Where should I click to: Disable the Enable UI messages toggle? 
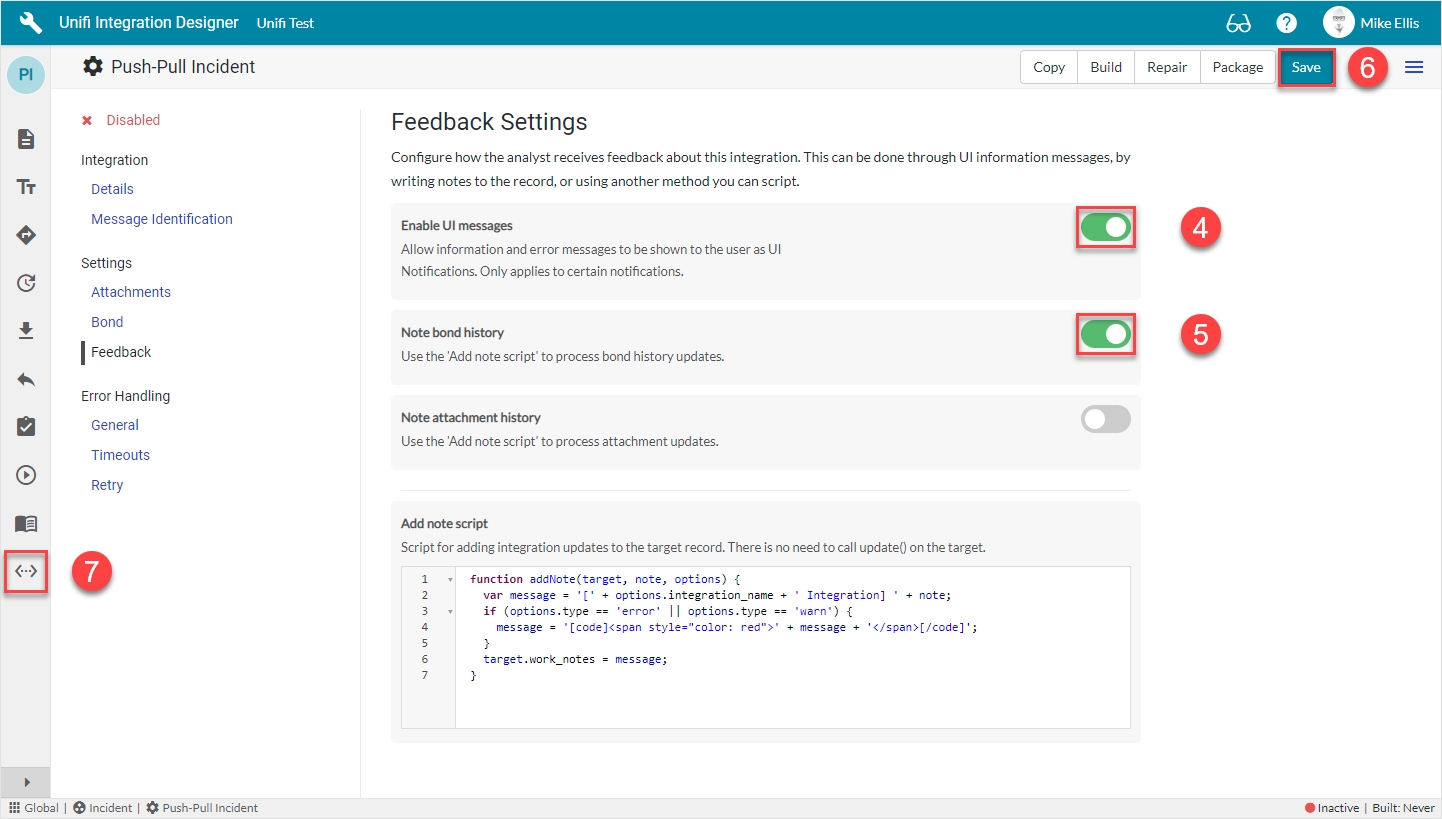click(1105, 228)
